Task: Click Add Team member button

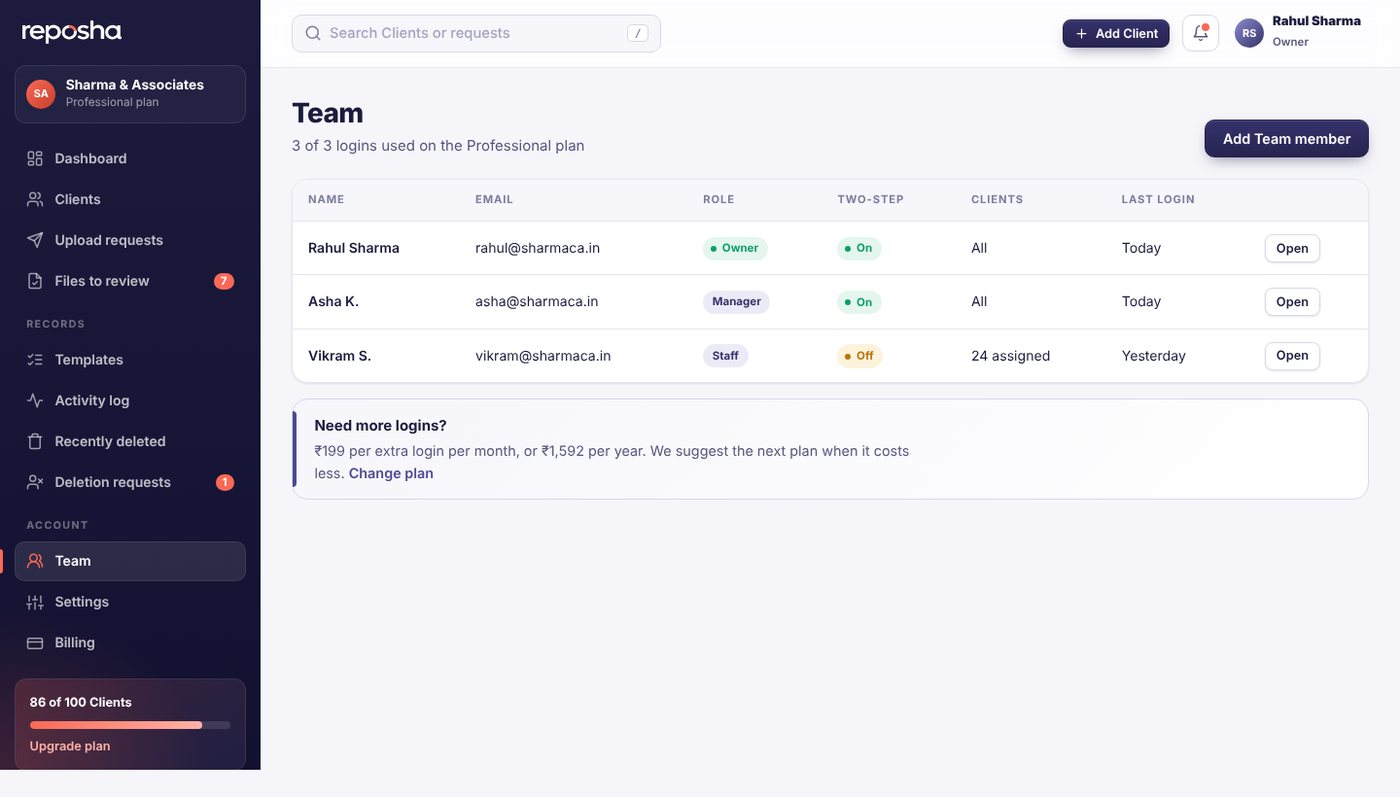Action: click(x=1286, y=139)
